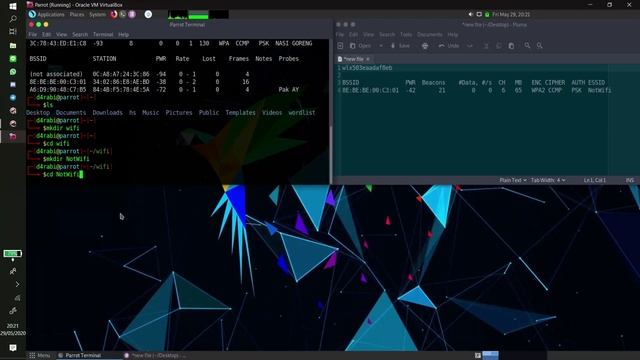The height and width of the screenshot is (360, 640).
Task: Close the '*new file' tab in Pluma
Action: pos(368,59)
